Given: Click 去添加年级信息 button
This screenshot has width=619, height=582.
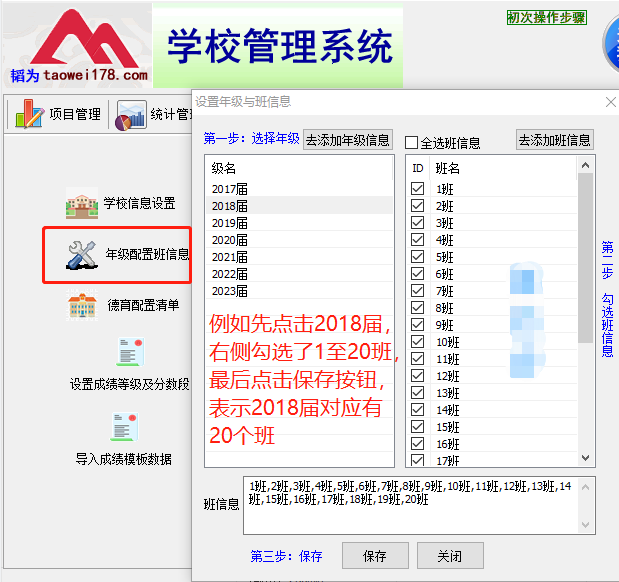Looking at the screenshot, I should (x=348, y=139).
